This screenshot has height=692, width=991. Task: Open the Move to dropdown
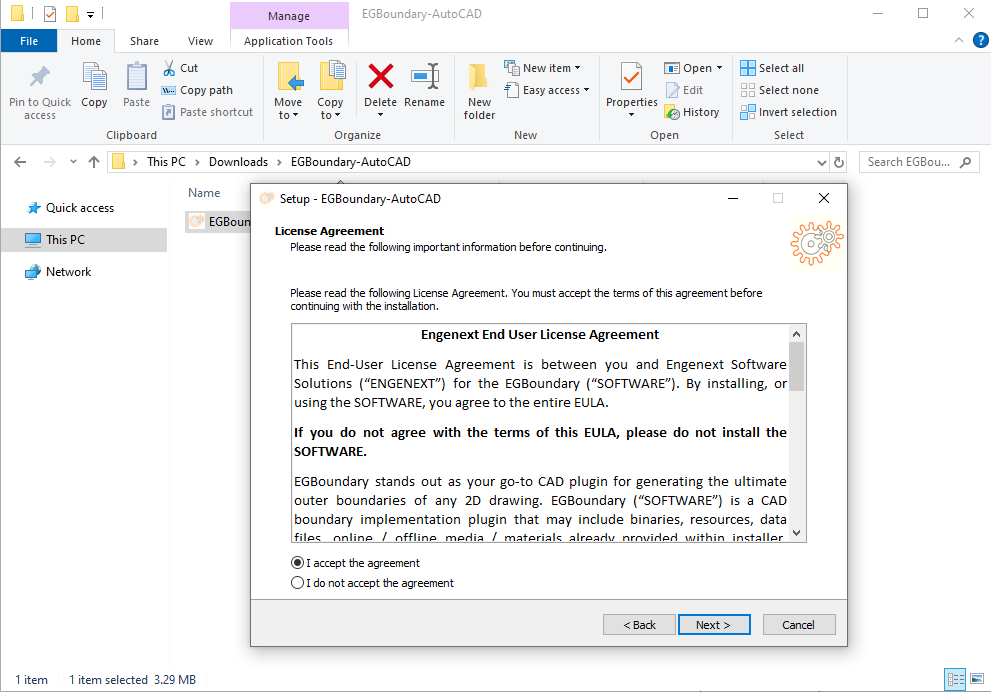[x=288, y=109]
